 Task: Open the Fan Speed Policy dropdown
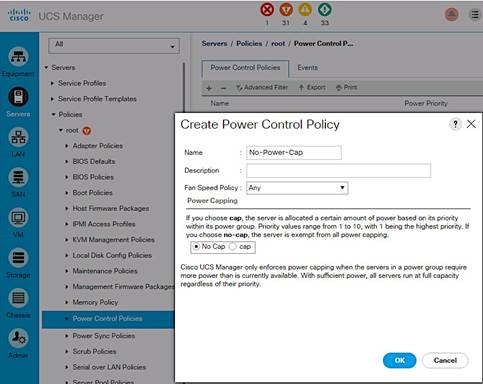tap(297, 188)
